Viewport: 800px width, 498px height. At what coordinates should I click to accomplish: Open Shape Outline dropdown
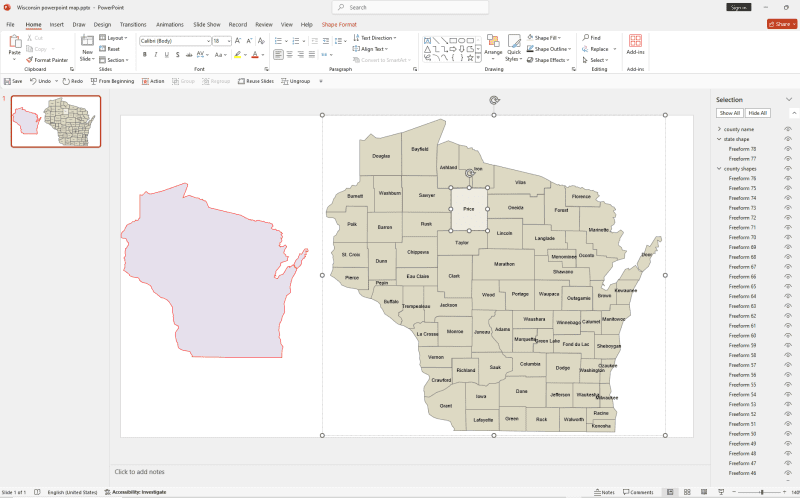549,49
